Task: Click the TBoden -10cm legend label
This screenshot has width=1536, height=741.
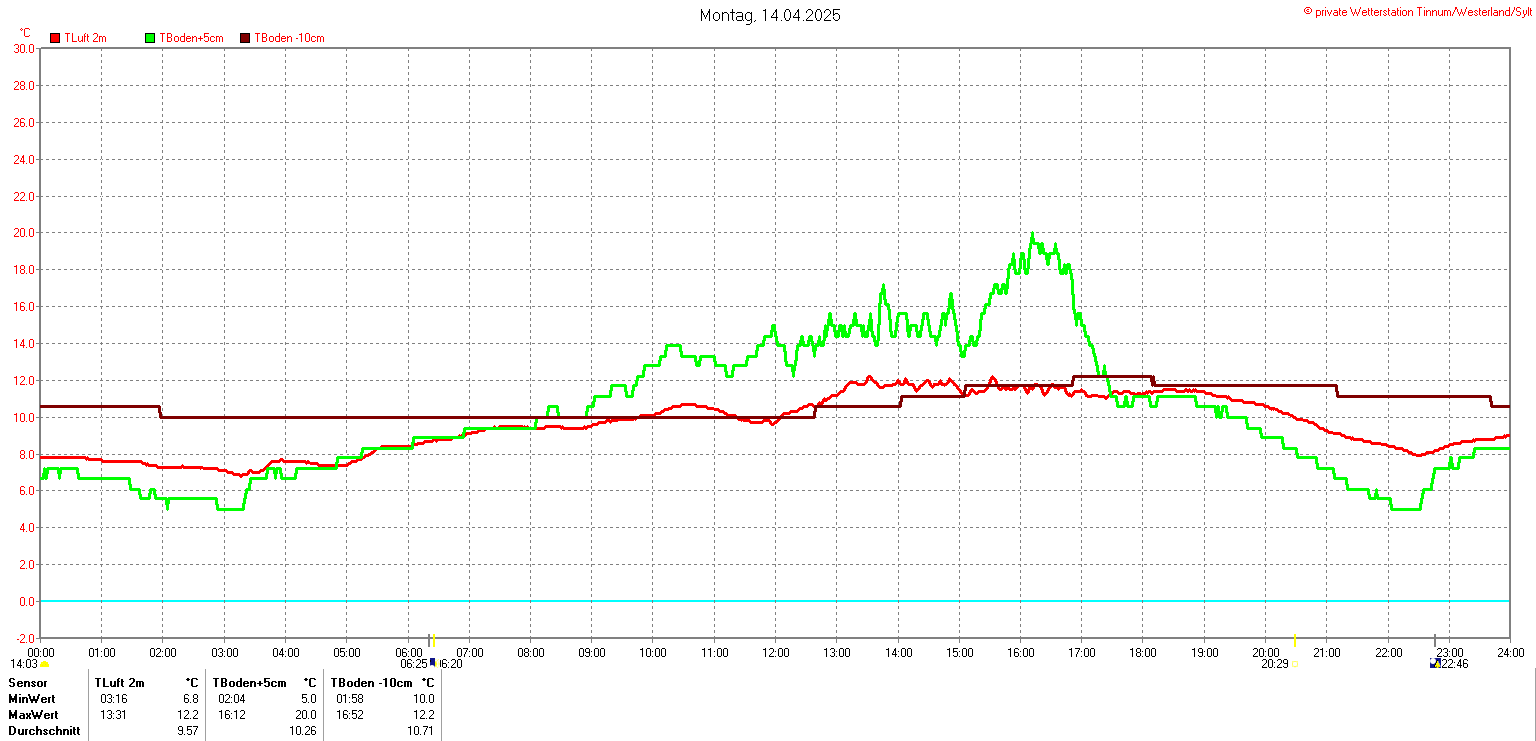Action: tap(289, 38)
